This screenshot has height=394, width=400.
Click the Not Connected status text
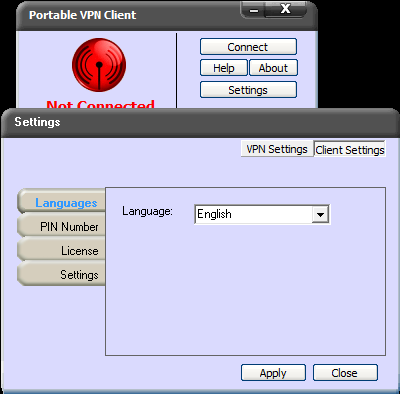click(x=100, y=104)
